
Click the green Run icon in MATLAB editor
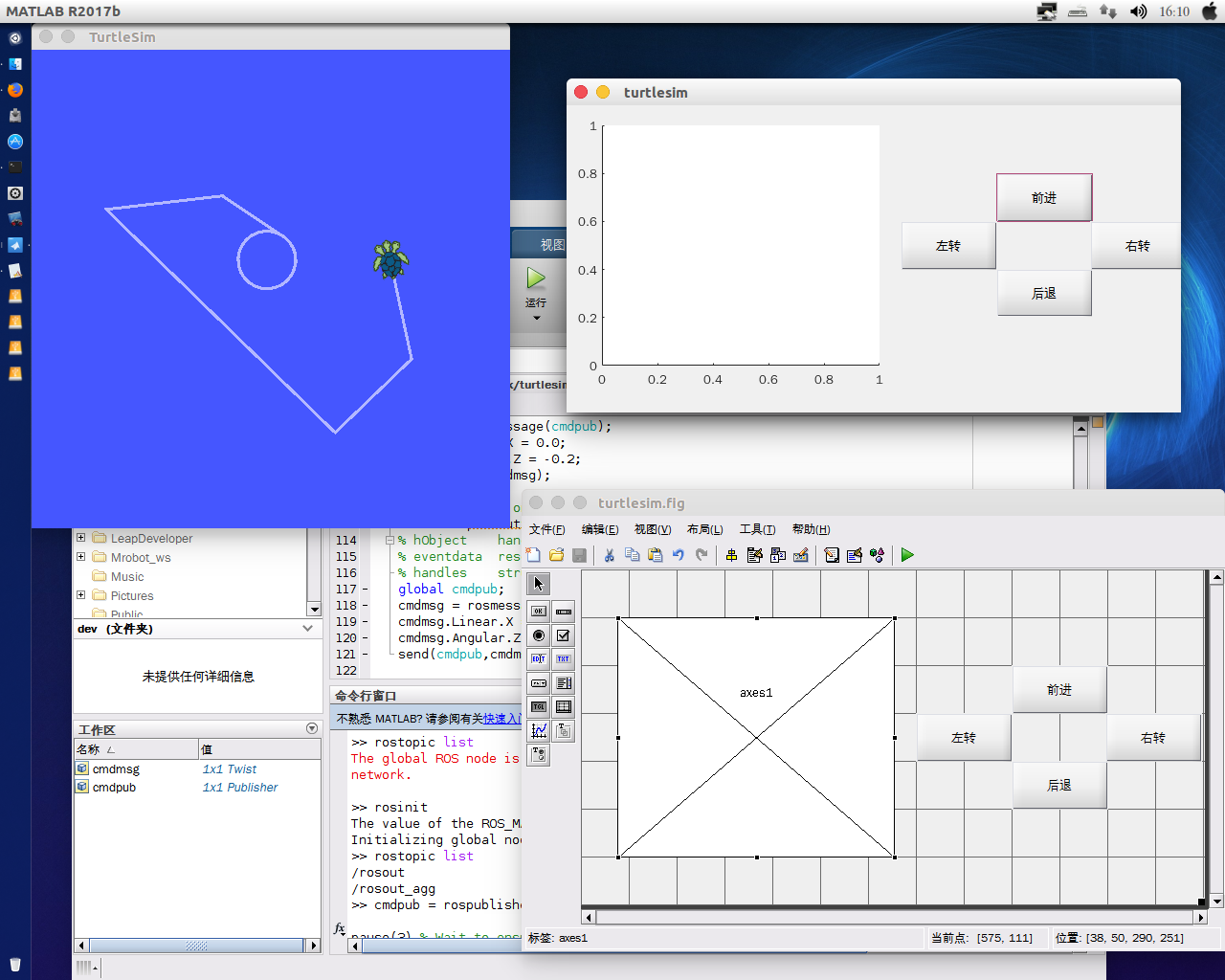tap(536, 278)
